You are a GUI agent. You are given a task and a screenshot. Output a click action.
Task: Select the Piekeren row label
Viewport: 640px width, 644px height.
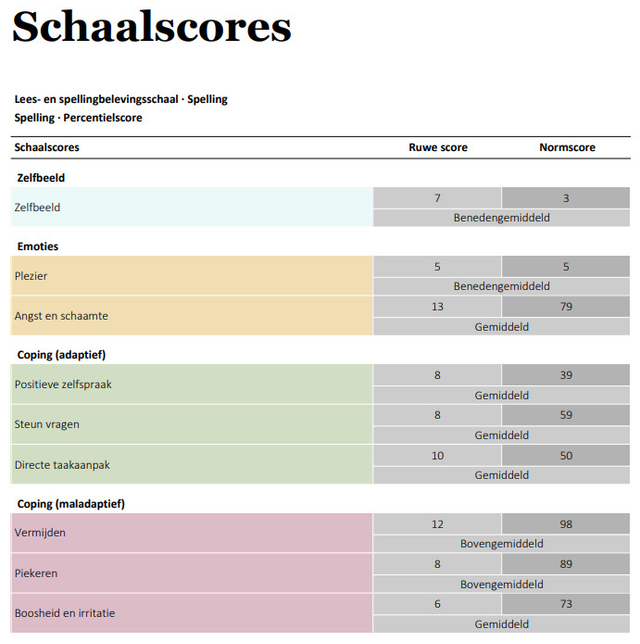click(x=36, y=573)
